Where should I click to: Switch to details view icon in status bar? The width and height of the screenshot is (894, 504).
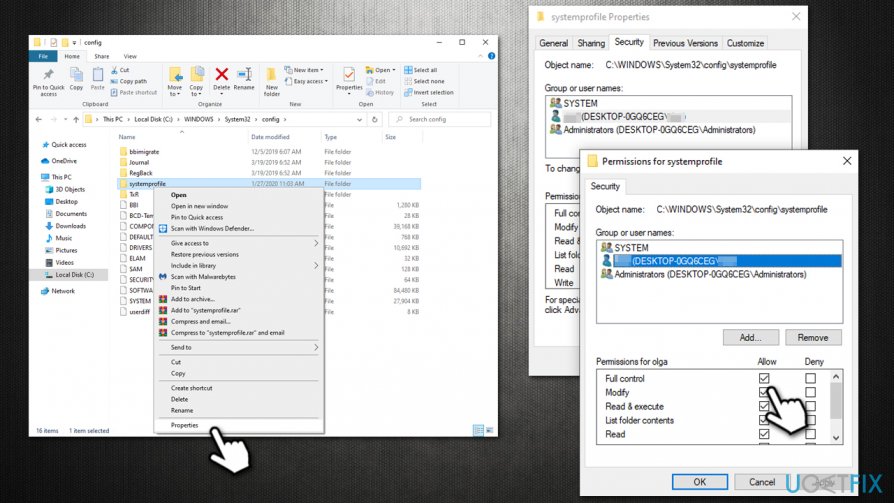click(478, 430)
